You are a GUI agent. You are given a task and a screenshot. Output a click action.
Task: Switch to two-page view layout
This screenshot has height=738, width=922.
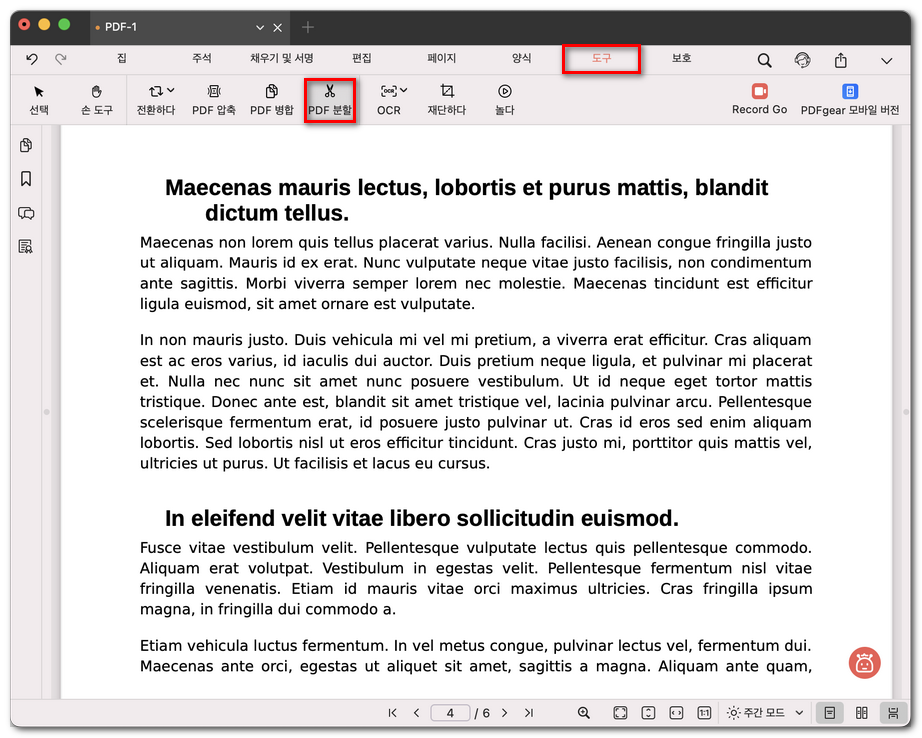861,713
